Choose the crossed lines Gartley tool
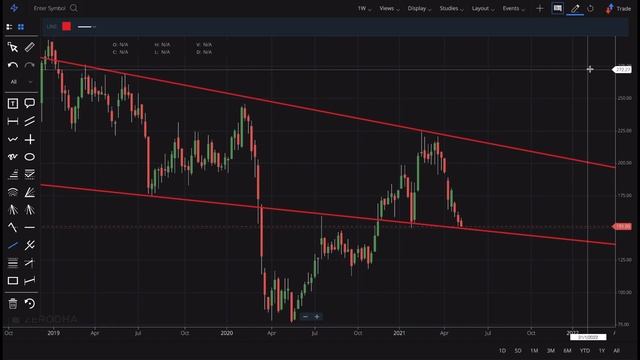The width and height of the screenshot is (640, 360). pos(29,245)
